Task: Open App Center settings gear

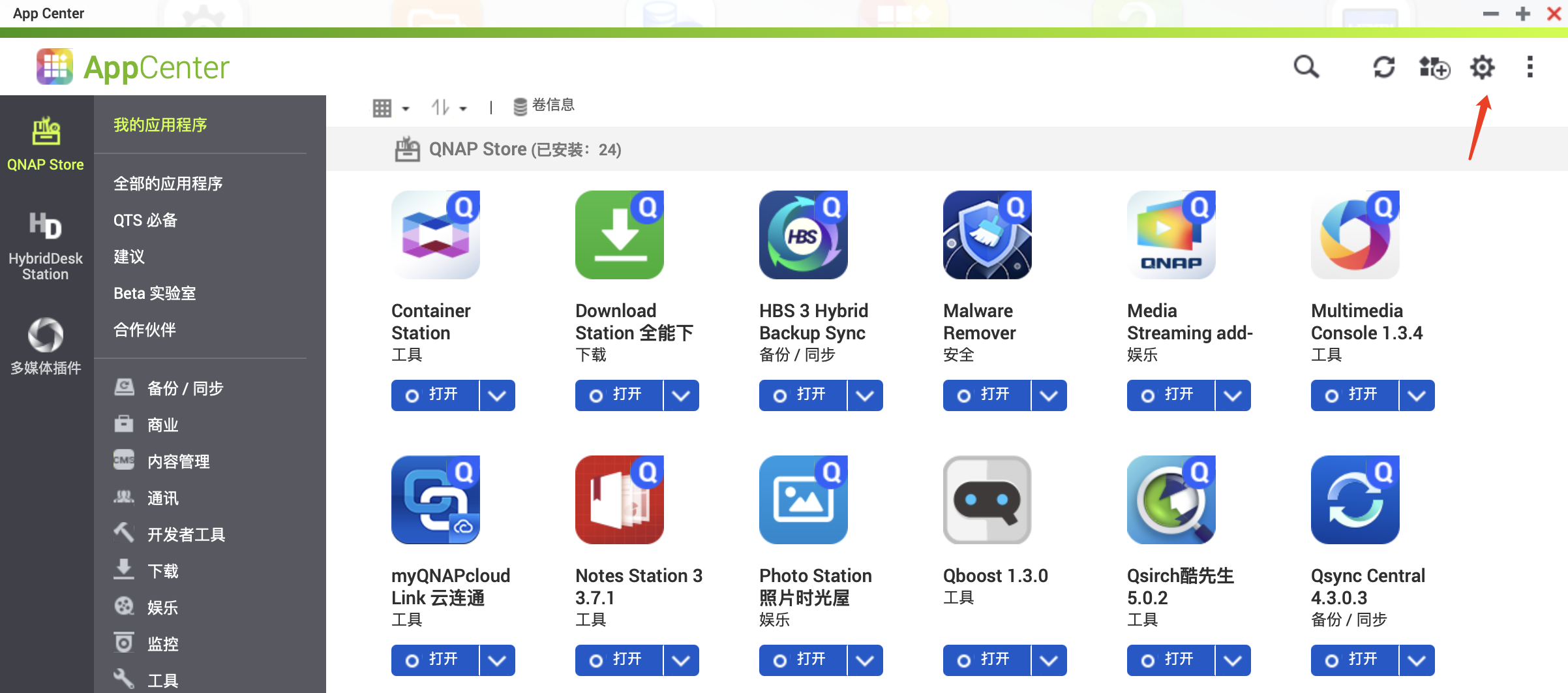Action: tap(1483, 67)
